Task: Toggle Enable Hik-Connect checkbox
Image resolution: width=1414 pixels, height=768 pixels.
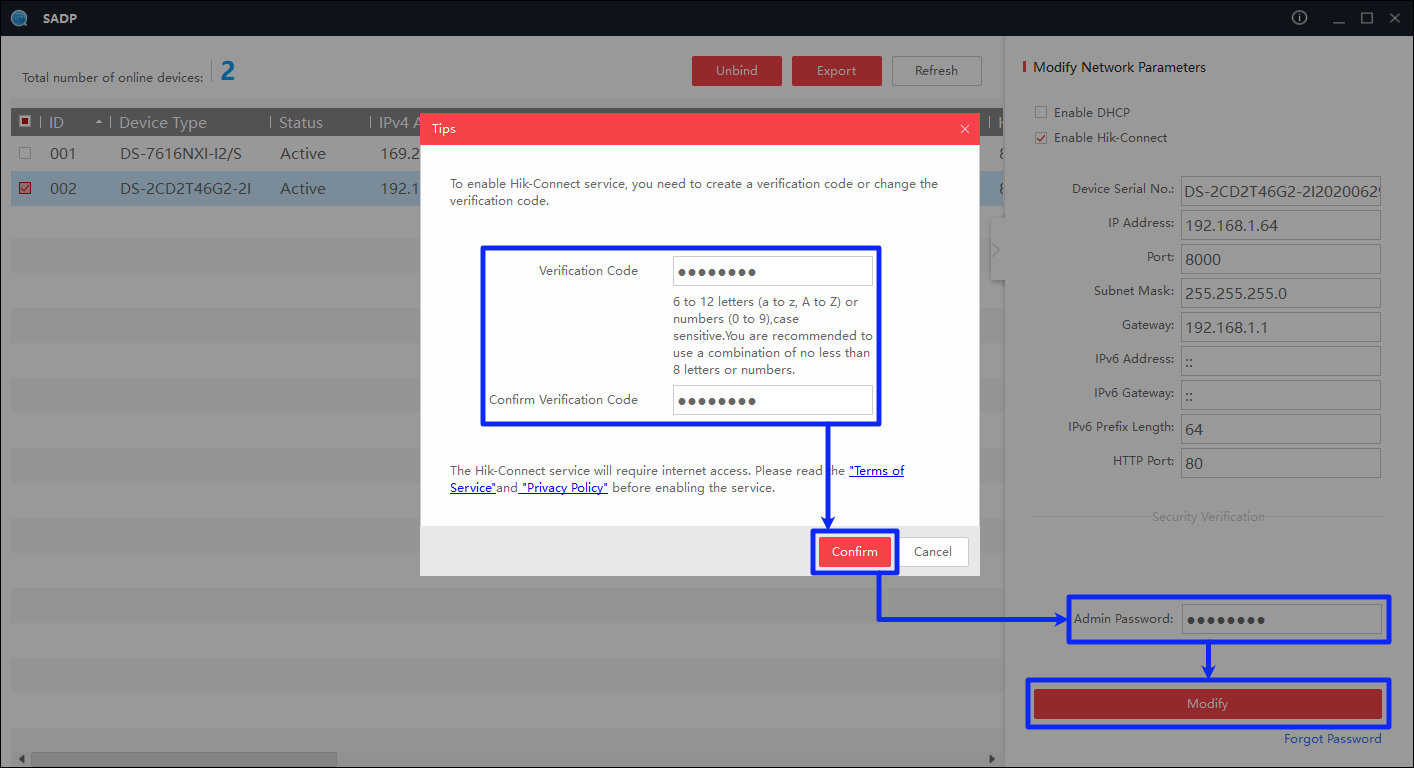Action: 1041,138
